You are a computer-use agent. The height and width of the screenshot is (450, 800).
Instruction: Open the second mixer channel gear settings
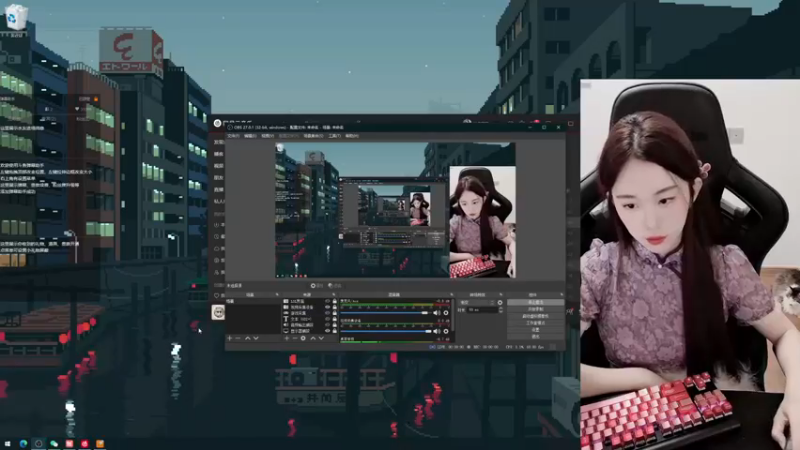[x=446, y=331]
